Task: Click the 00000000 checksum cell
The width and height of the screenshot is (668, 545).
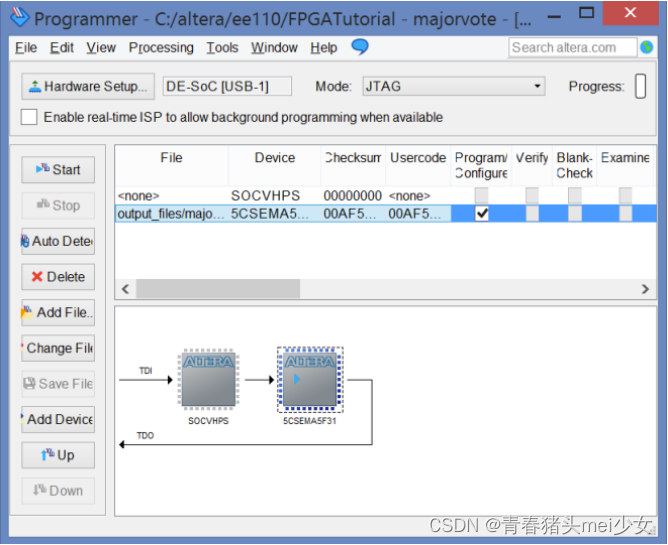Action: tap(352, 196)
